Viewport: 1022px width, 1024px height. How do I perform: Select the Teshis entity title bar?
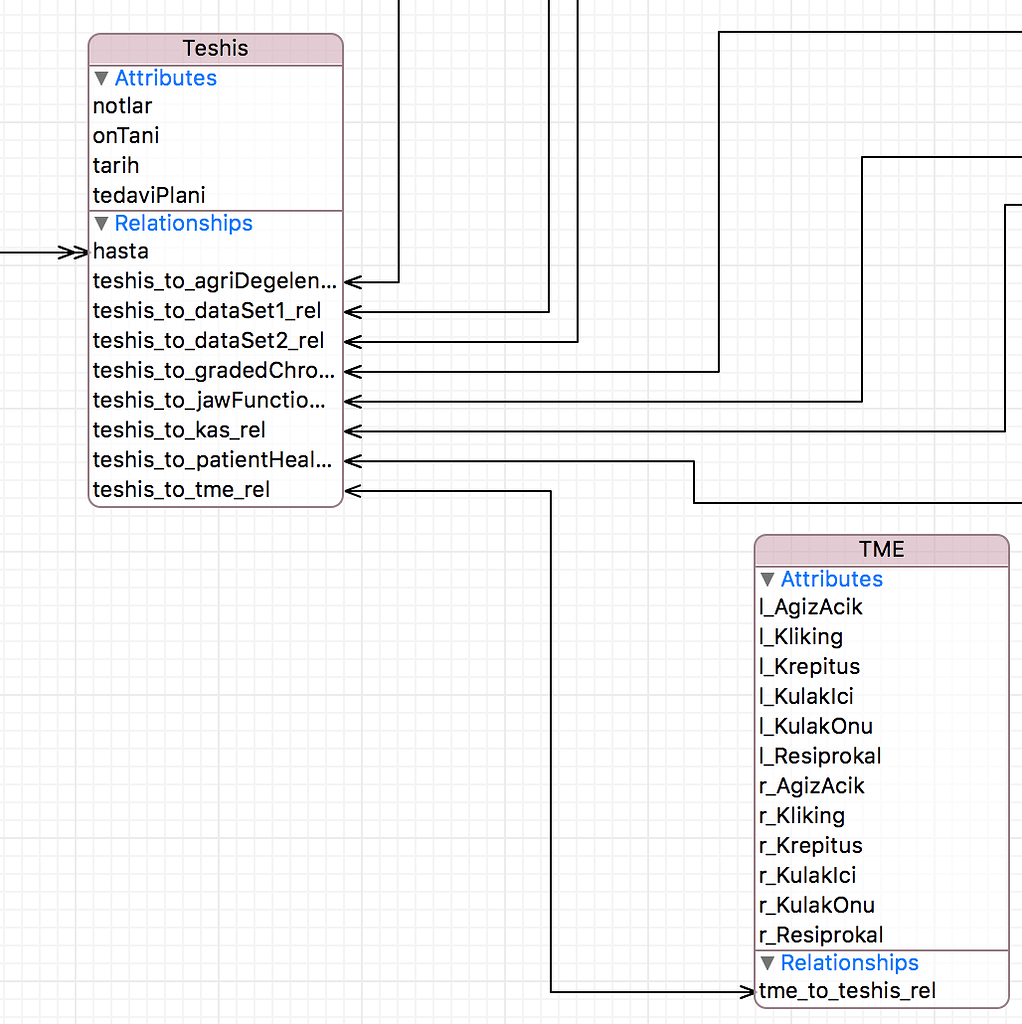(216, 49)
